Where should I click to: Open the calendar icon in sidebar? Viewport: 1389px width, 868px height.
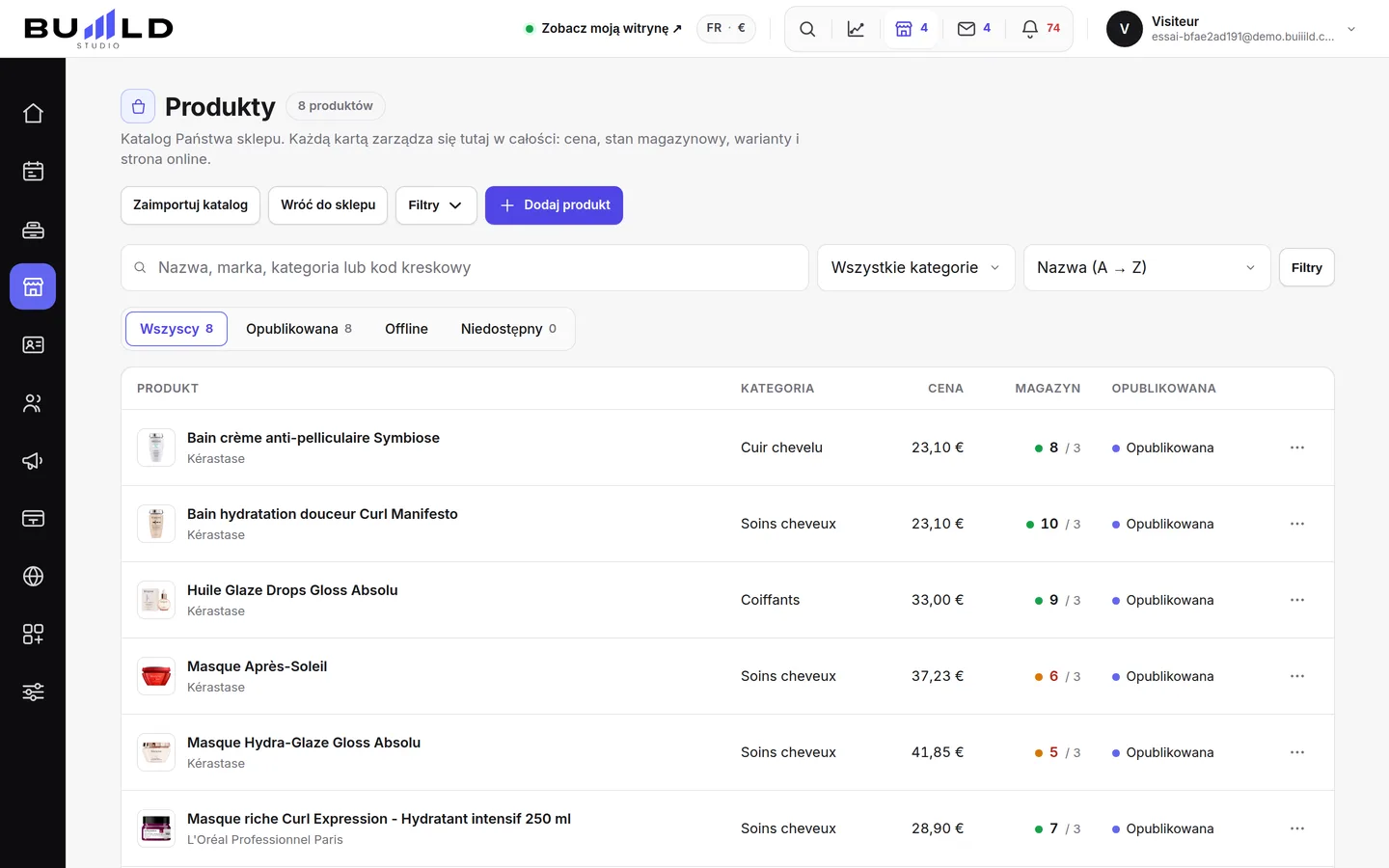[33, 172]
